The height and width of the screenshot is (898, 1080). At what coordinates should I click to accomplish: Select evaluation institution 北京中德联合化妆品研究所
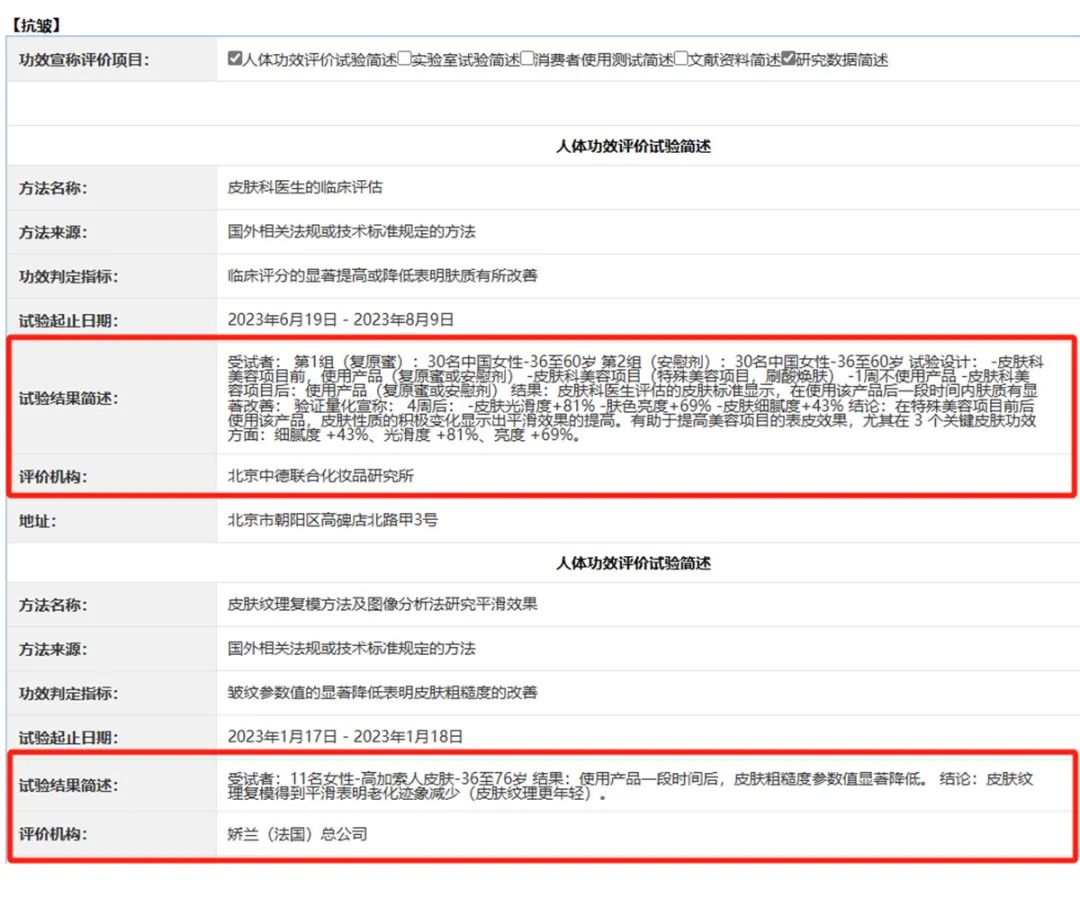tap(321, 476)
